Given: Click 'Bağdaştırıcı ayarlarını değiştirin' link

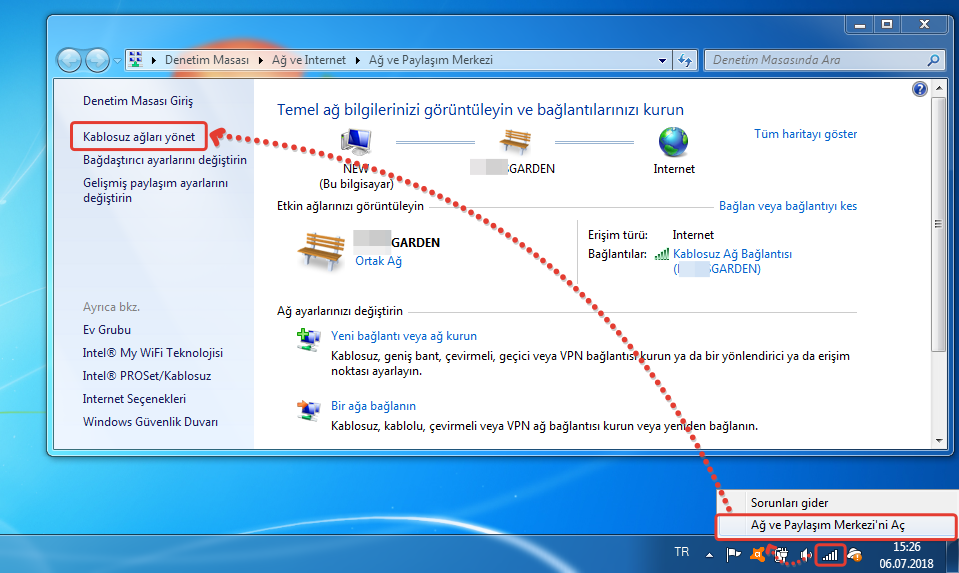Looking at the screenshot, I should point(165,160).
